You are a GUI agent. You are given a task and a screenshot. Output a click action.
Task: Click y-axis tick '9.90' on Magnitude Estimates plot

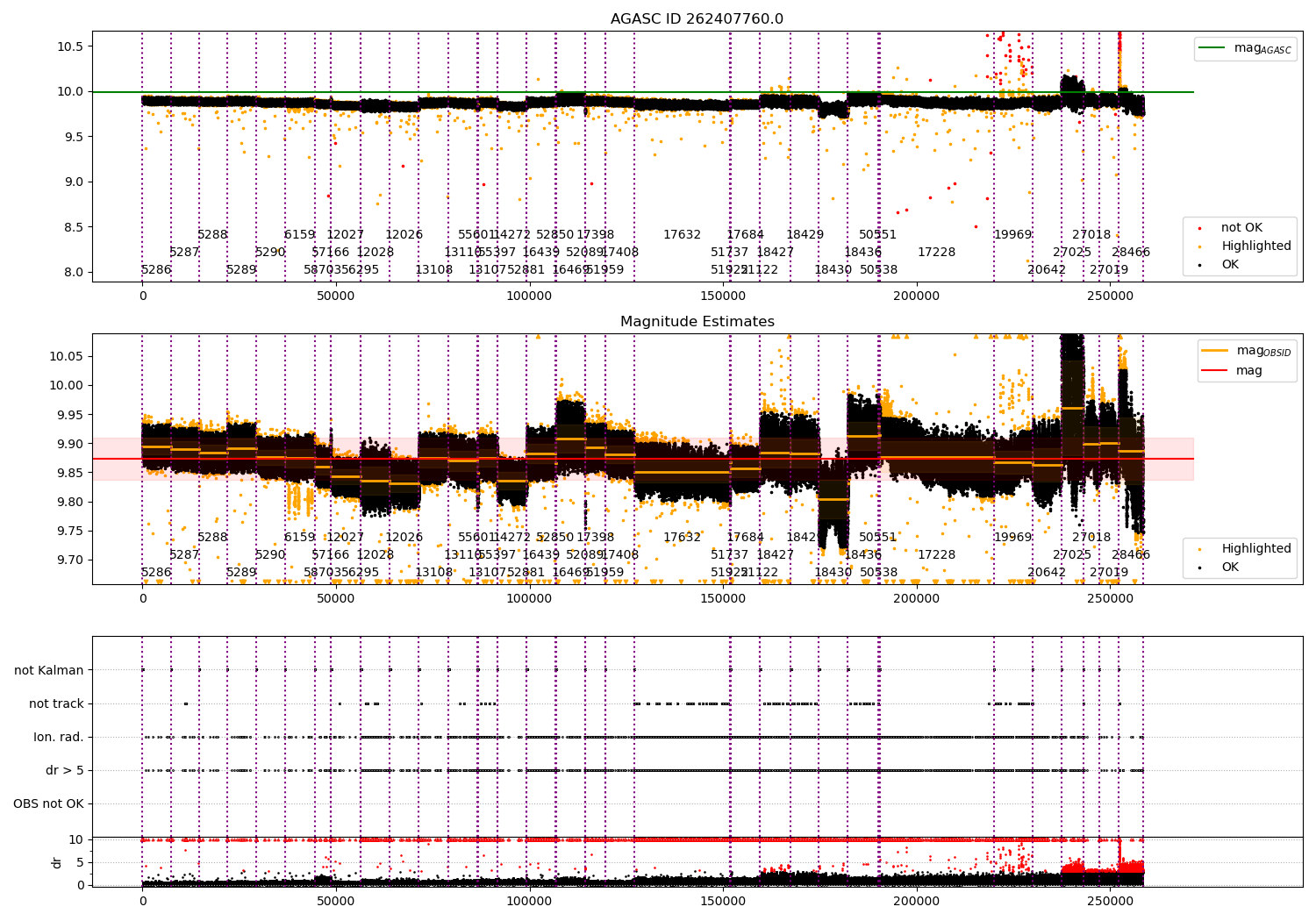pos(71,444)
